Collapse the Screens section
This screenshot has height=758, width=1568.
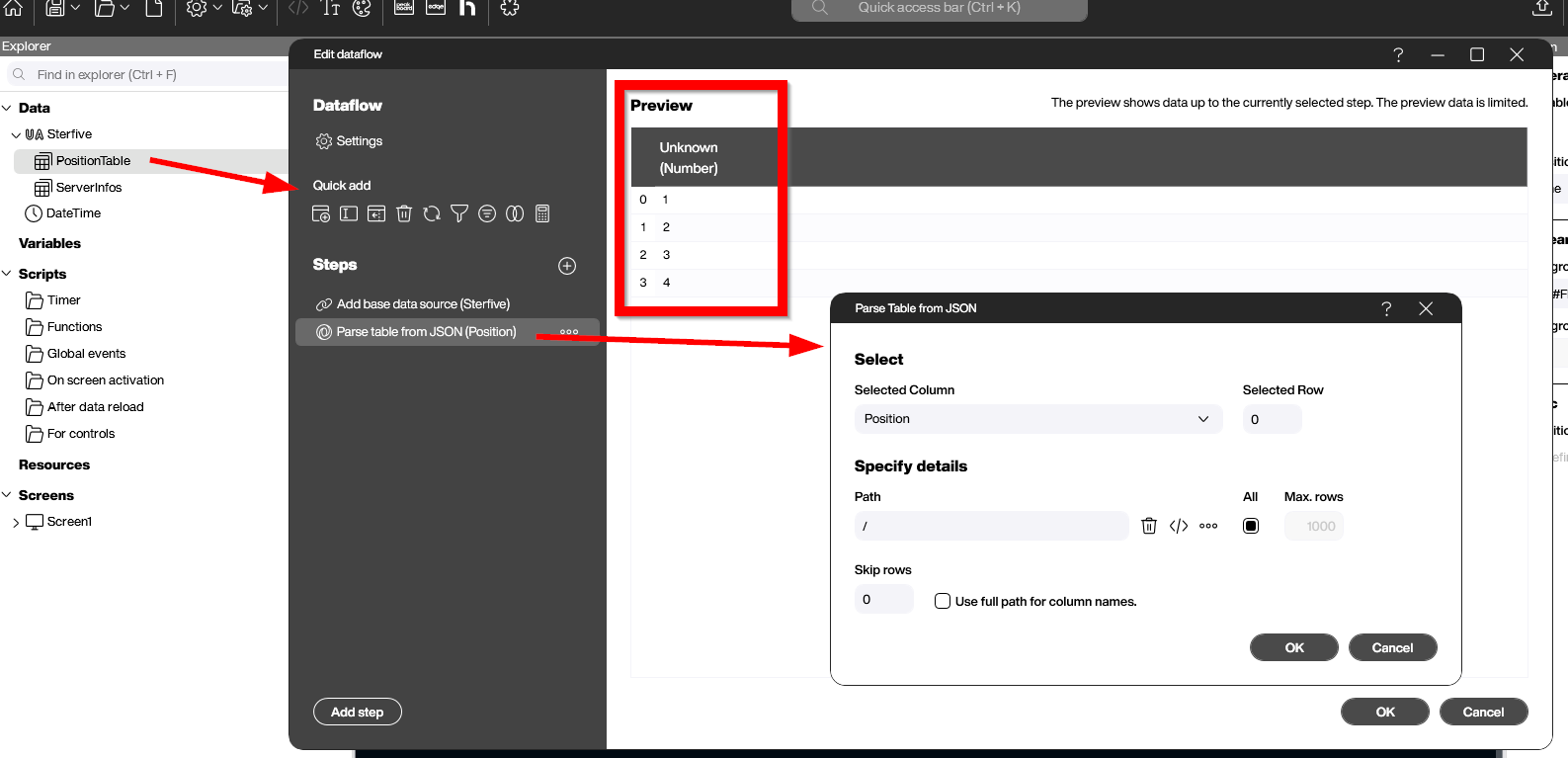tap(7, 495)
